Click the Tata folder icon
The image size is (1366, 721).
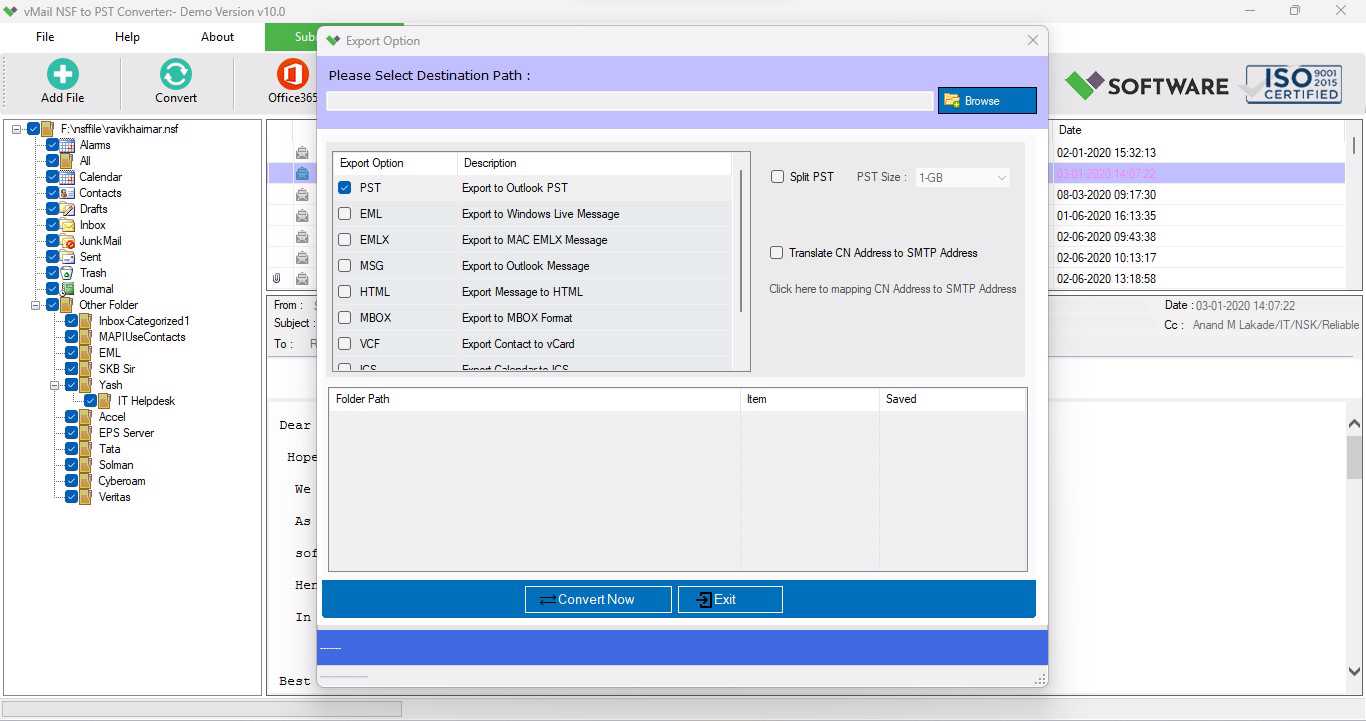[86, 449]
